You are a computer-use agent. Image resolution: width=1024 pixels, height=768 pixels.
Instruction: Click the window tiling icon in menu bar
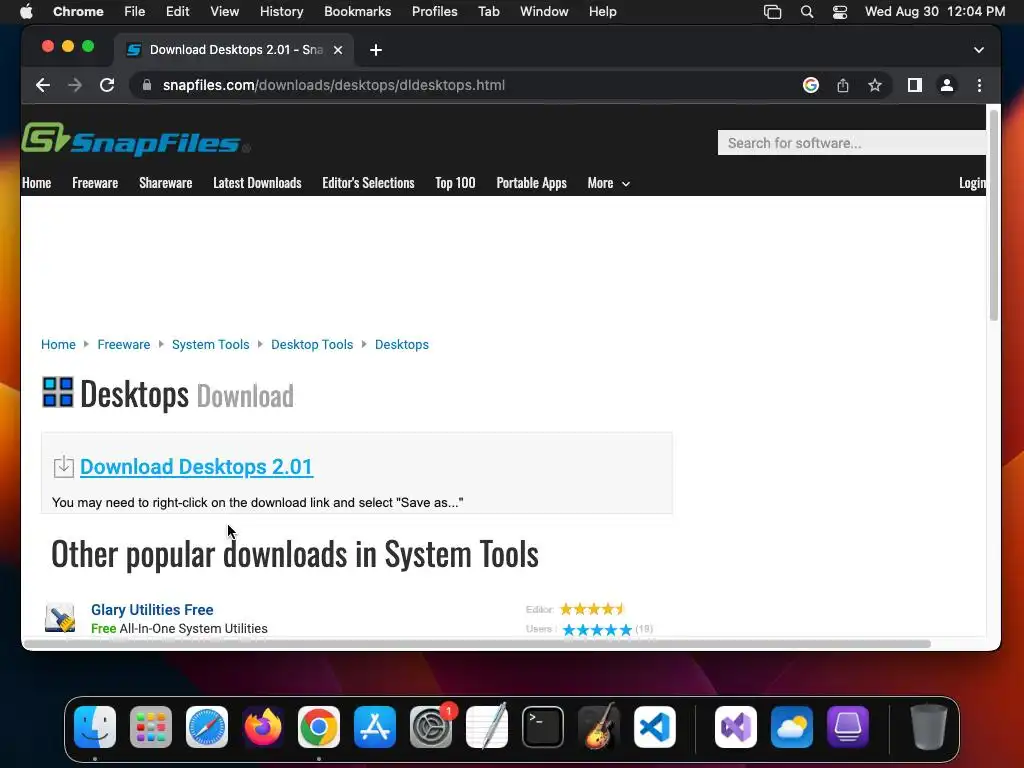point(773,12)
